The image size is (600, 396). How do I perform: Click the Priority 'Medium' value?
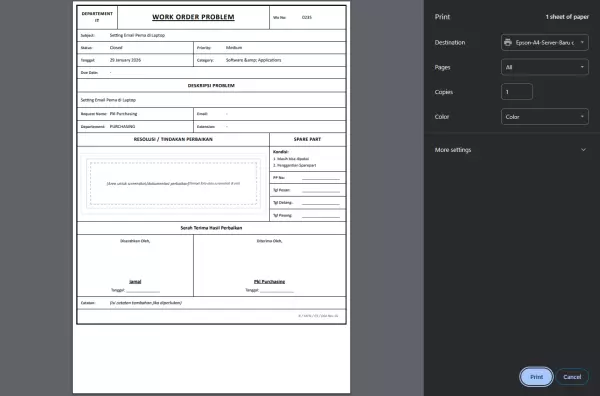(234, 48)
